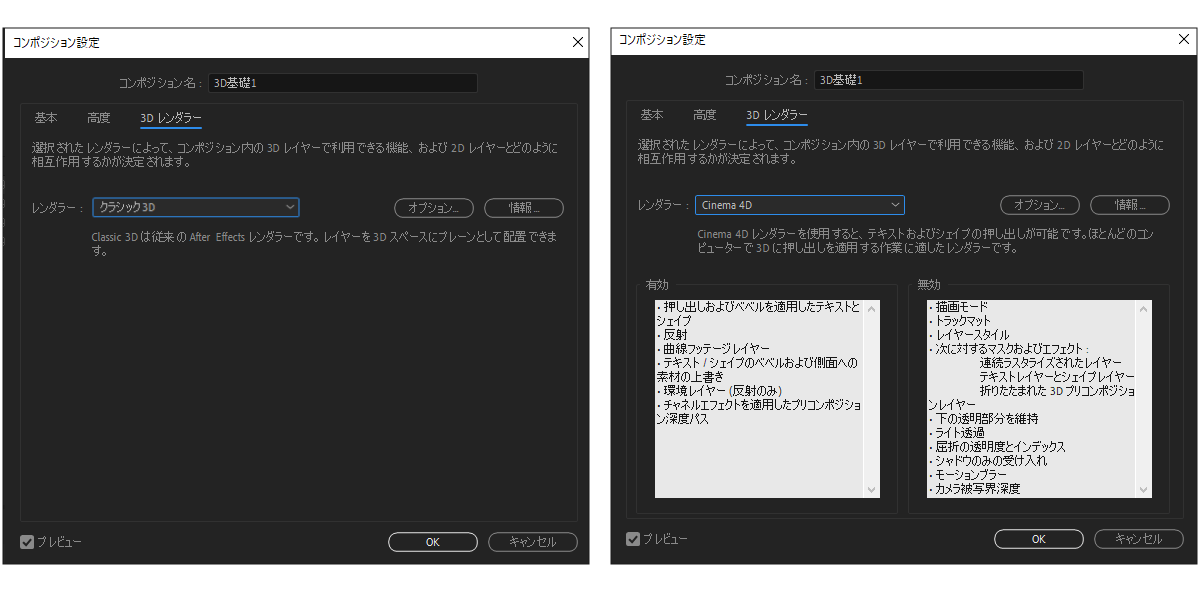
Task: Toggle プレビュー checkbox in the left dialog
Action: point(27,542)
